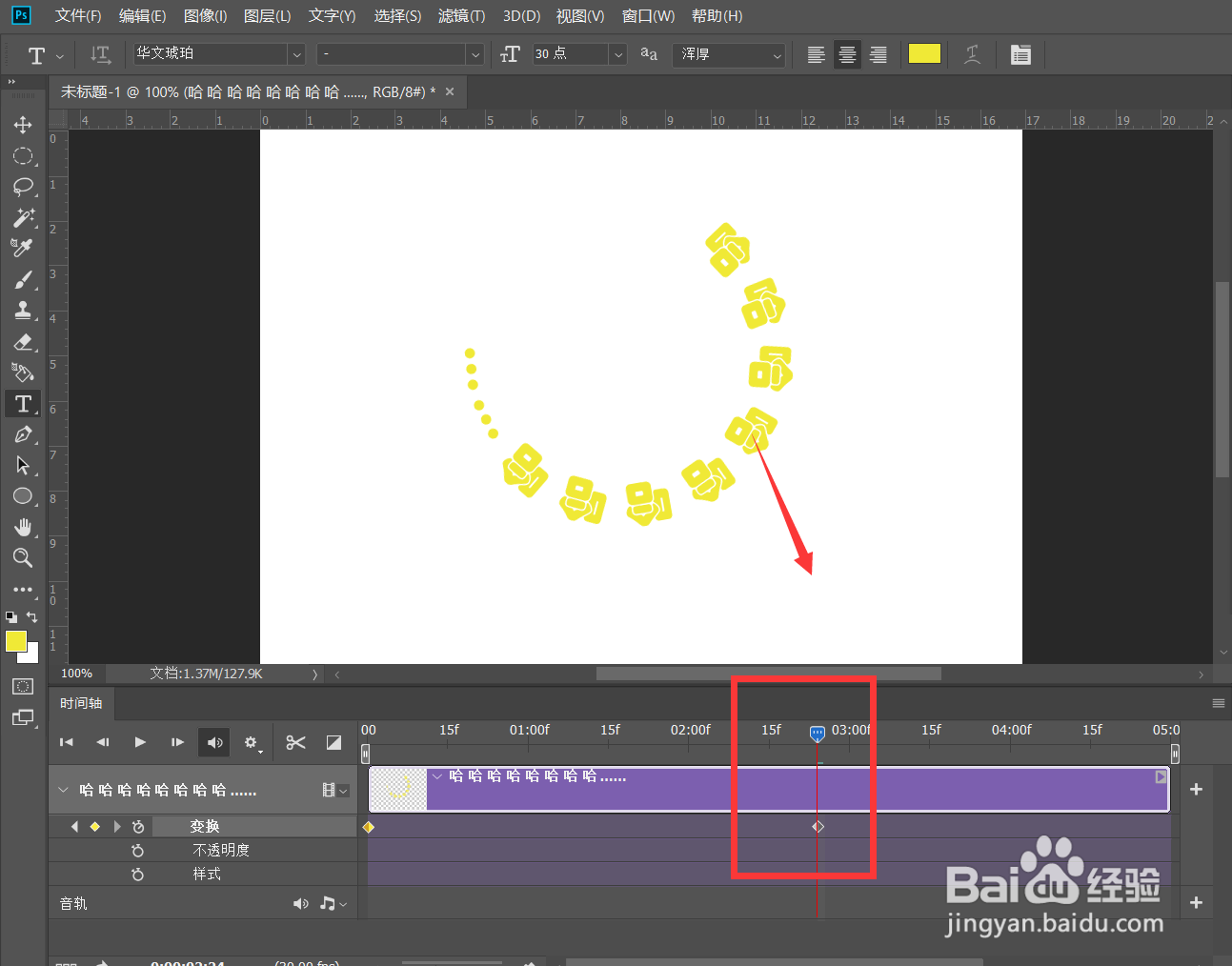Screen dimensions: 1232x966
Task: Enable the 不透明度 keyframe stopwatch
Action: pyautogui.click(x=138, y=851)
